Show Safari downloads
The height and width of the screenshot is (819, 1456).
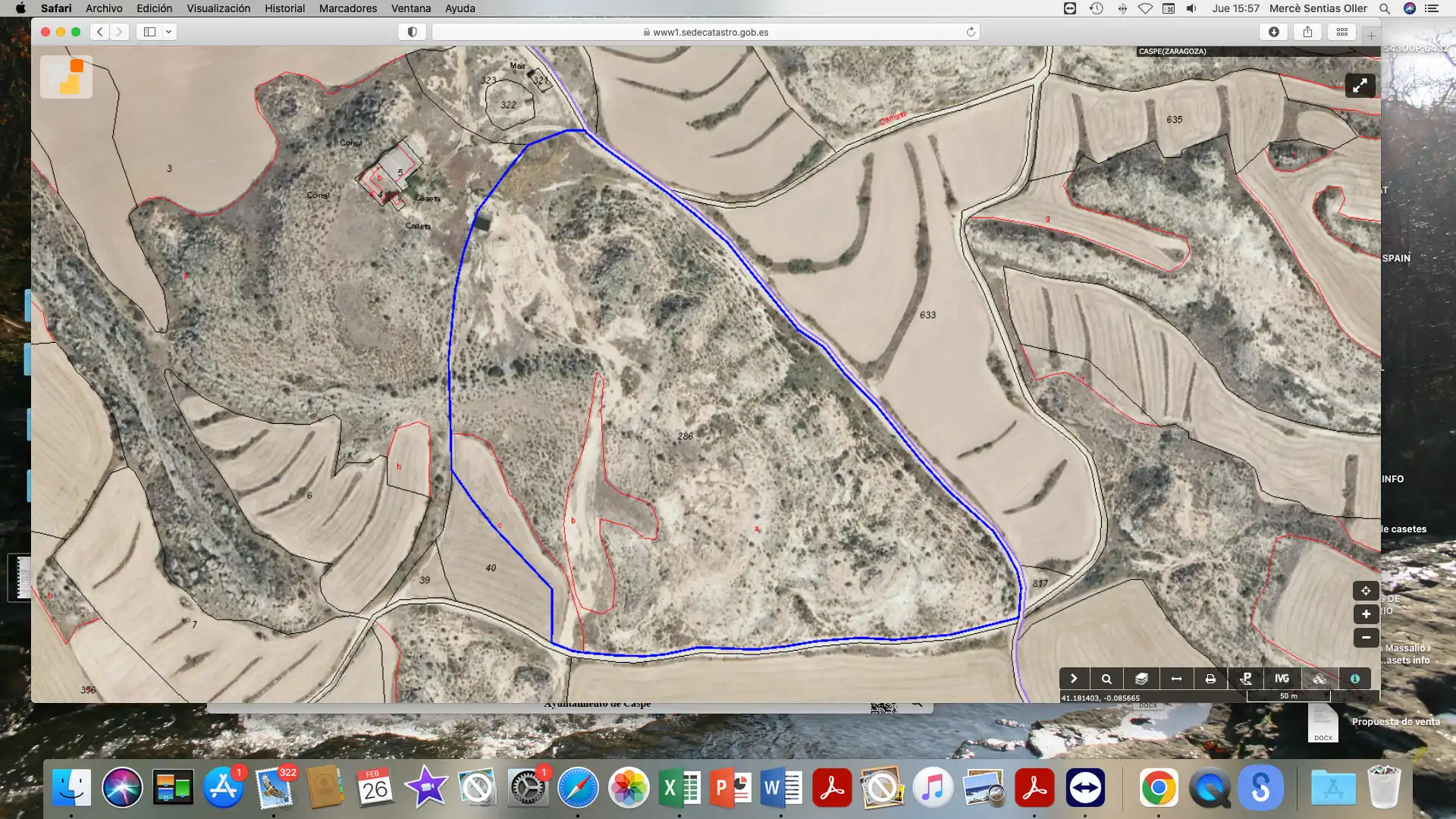[x=1274, y=32]
